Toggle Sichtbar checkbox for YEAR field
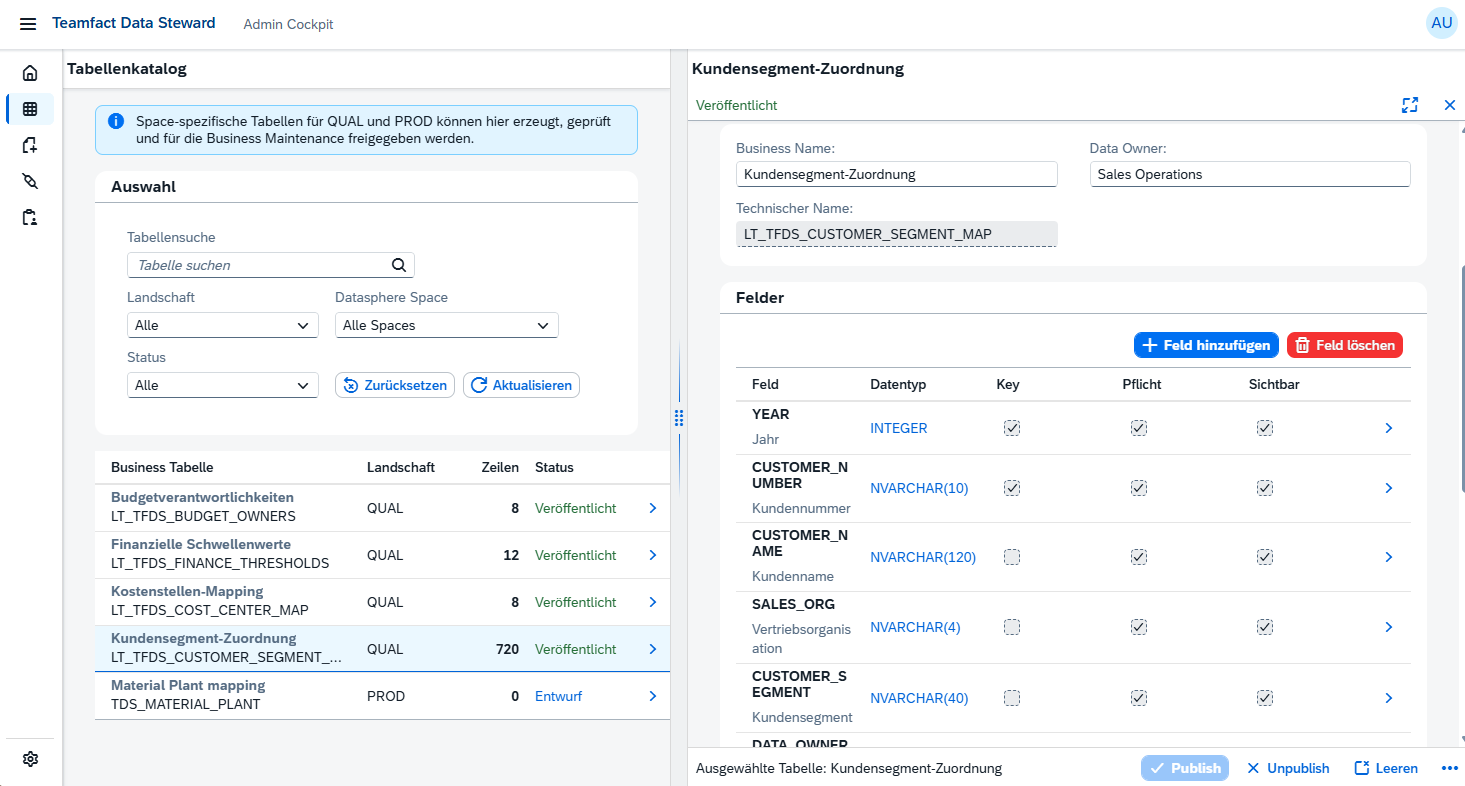 point(1264,428)
